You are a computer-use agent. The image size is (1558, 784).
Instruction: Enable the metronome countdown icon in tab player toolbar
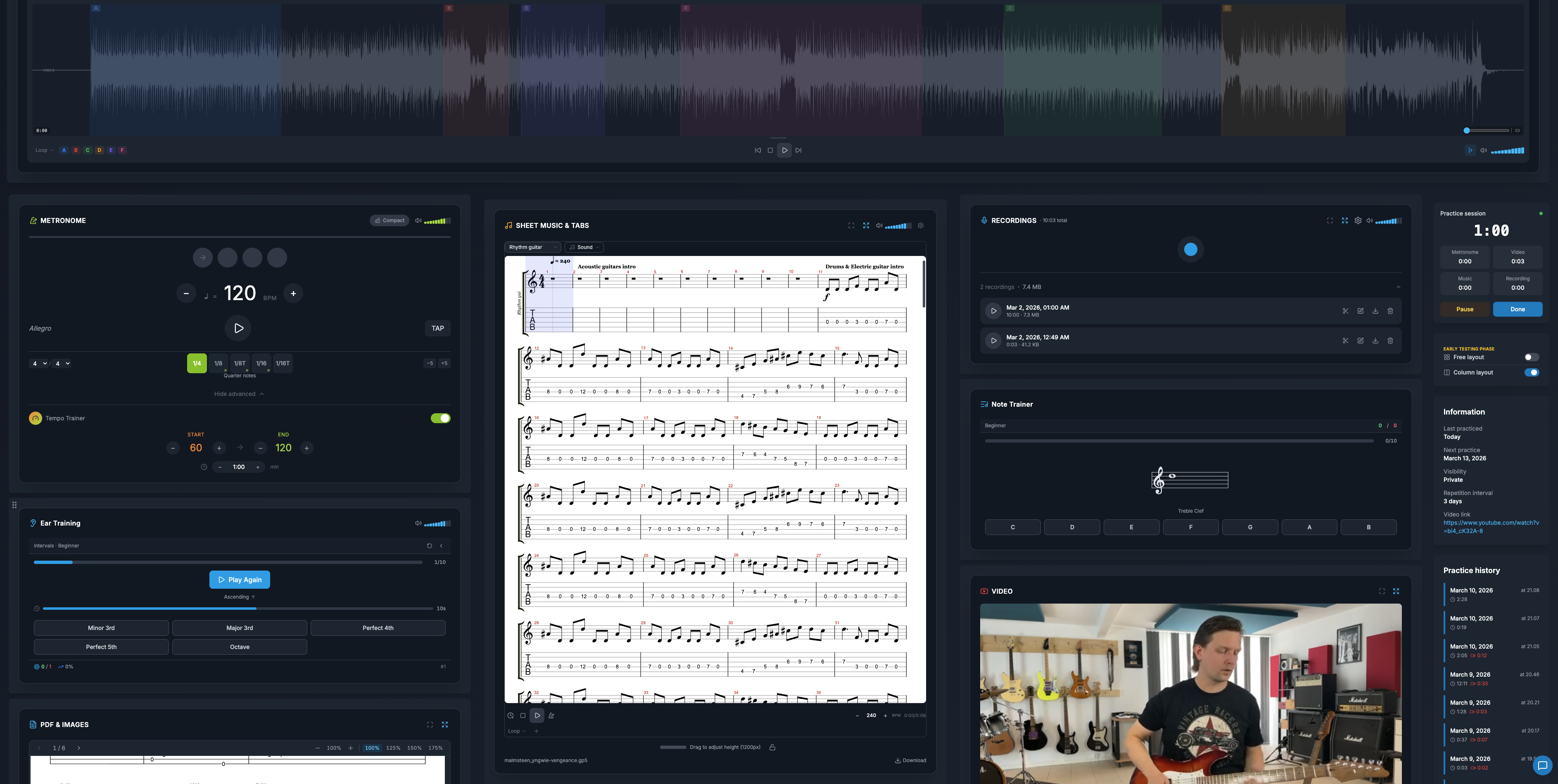[x=510, y=715]
